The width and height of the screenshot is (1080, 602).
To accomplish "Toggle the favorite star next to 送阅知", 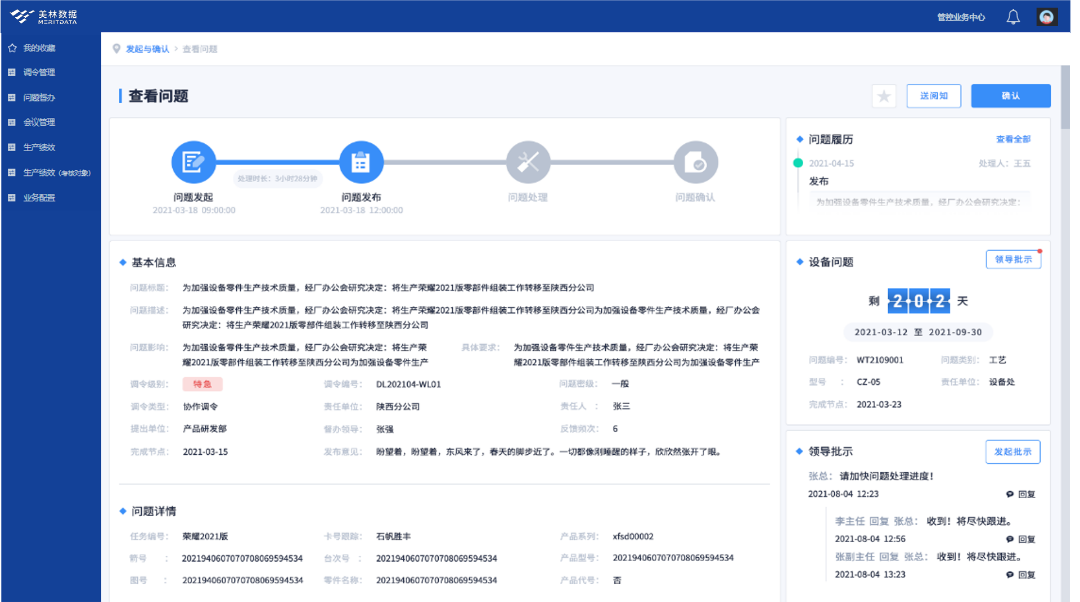I will (x=884, y=95).
